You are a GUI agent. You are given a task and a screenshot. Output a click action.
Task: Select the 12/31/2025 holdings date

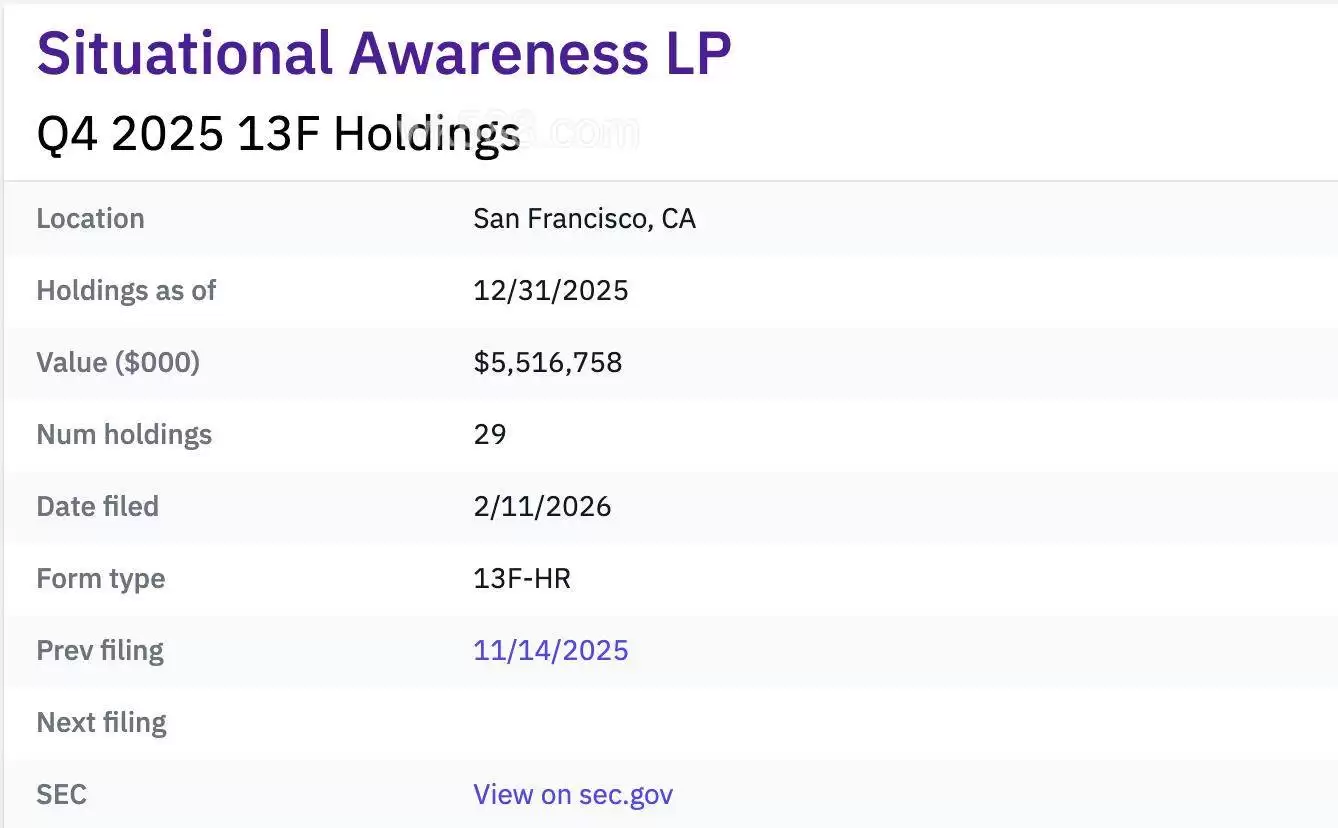[x=551, y=291]
